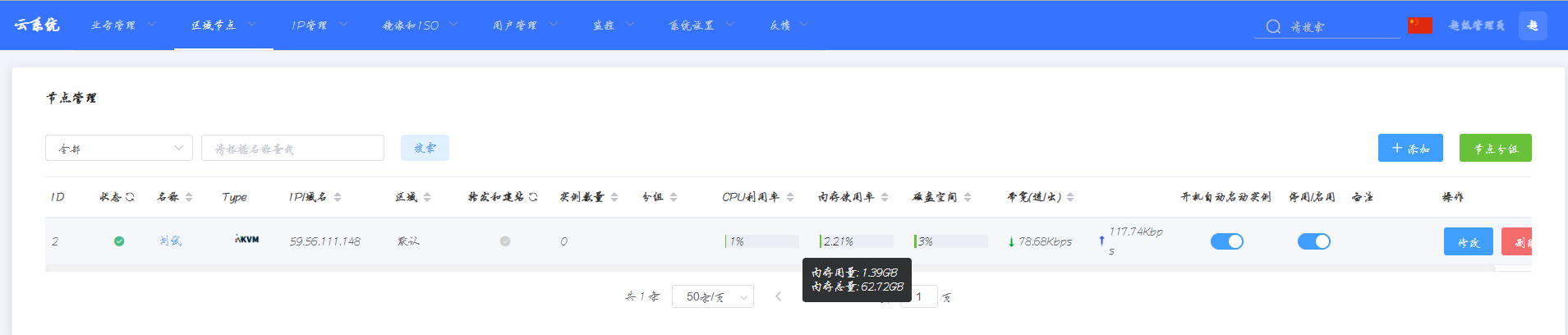Click sort arrows on CPU利用率 column
Image resolution: width=1568 pixels, height=335 pixels.
tap(790, 197)
